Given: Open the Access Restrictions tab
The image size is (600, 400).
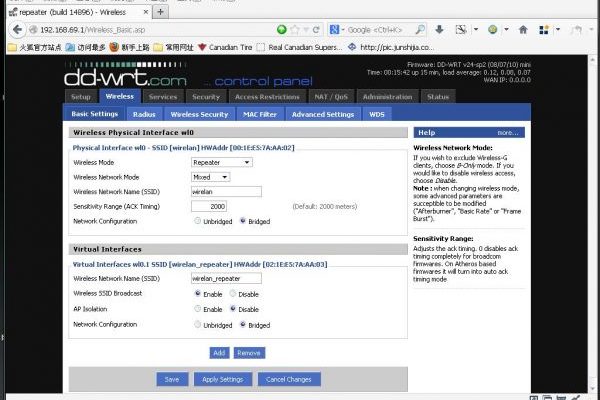Looking at the screenshot, I should (267, 97).
